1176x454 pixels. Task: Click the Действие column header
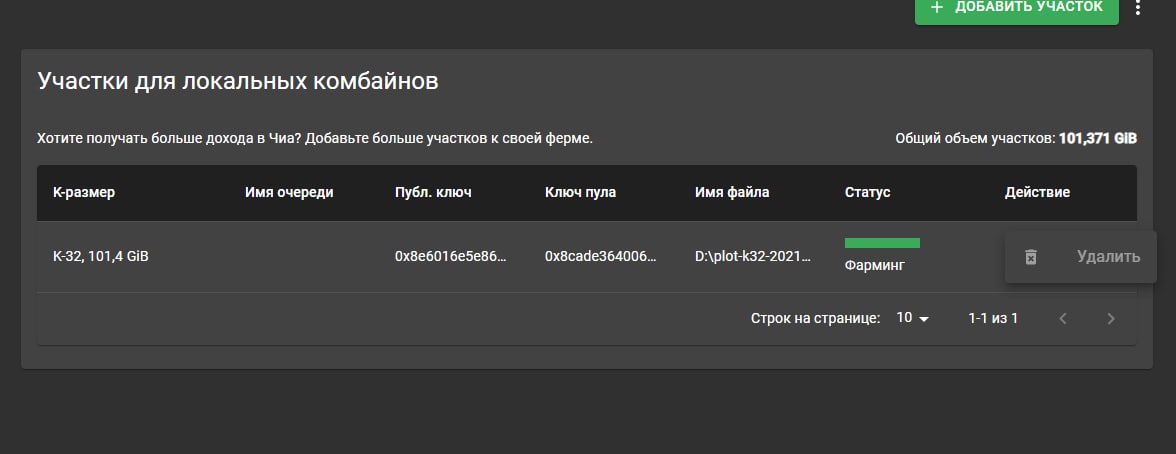1037,192
